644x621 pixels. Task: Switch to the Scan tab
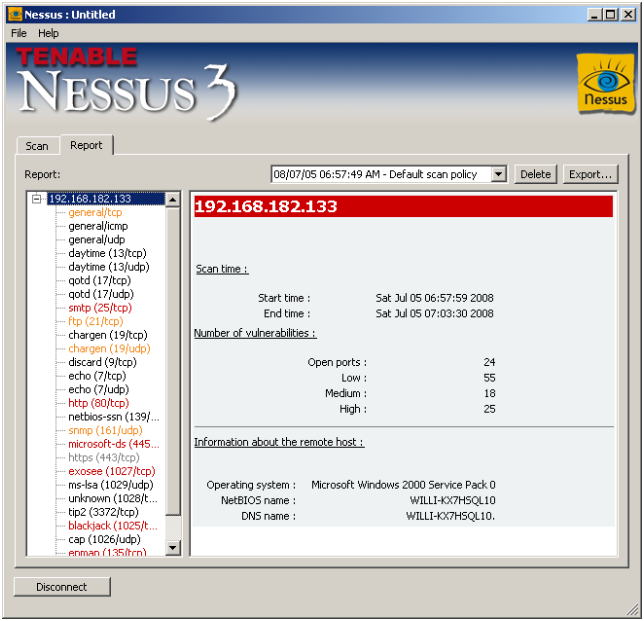pyautogui.click(x=37, y=146)
